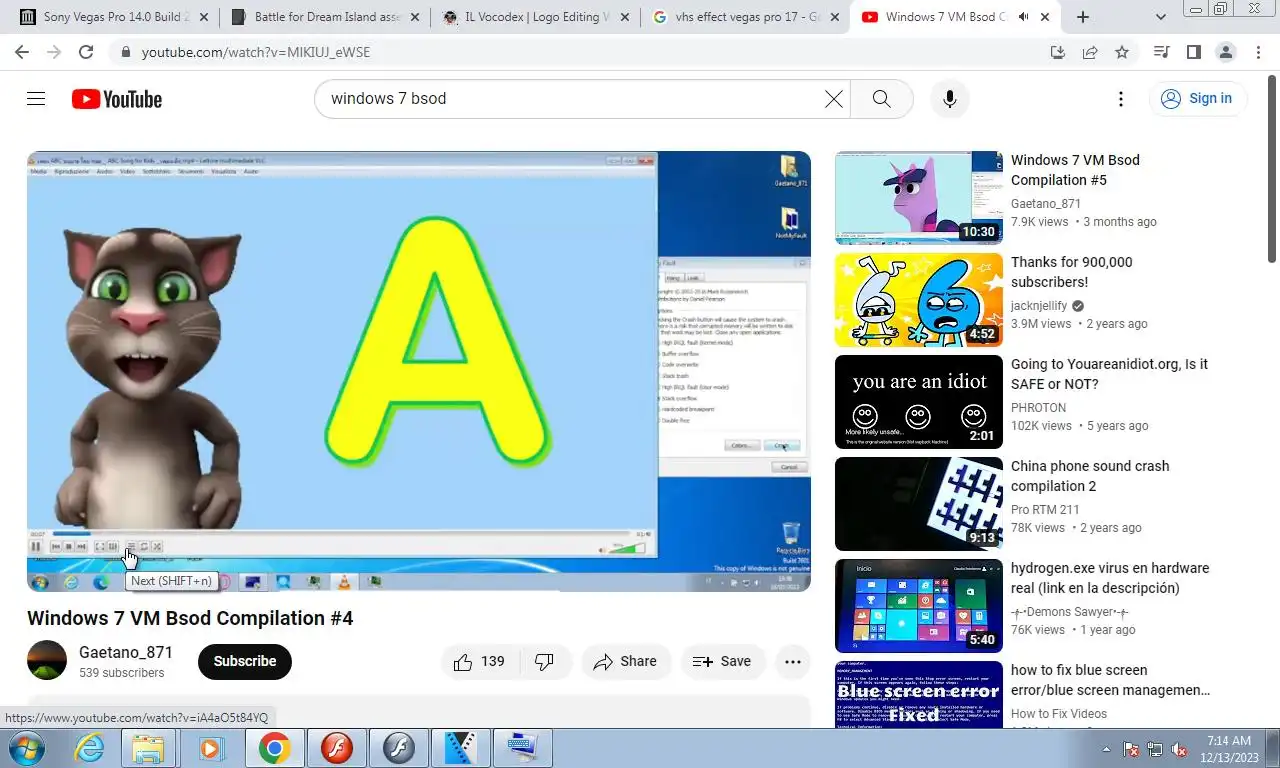1280x768 pixels.
Task: Open 'how to fix blue screen error' title
Action: [x=1110, y=680]
